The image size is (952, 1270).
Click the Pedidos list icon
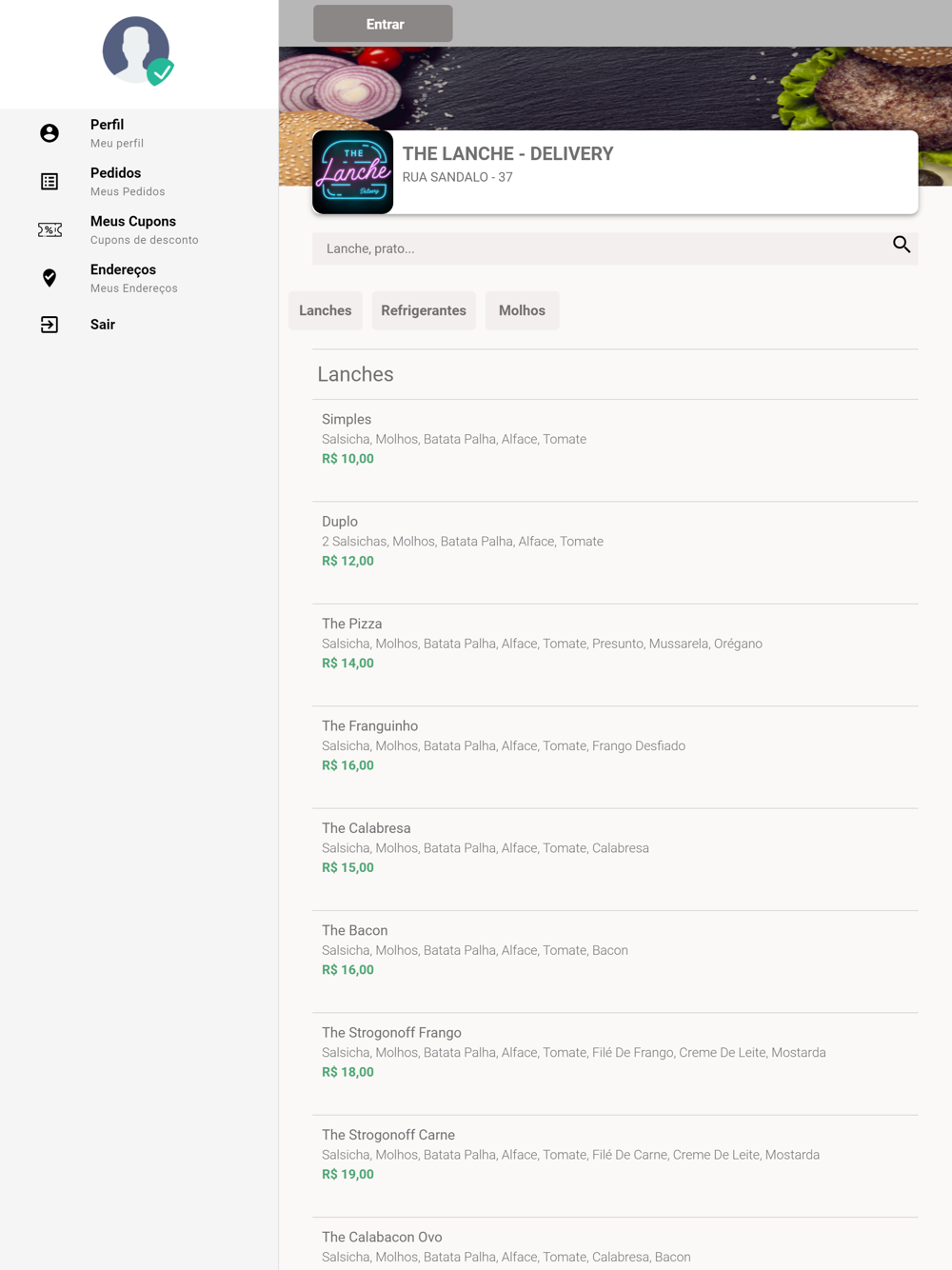point(50,181)
